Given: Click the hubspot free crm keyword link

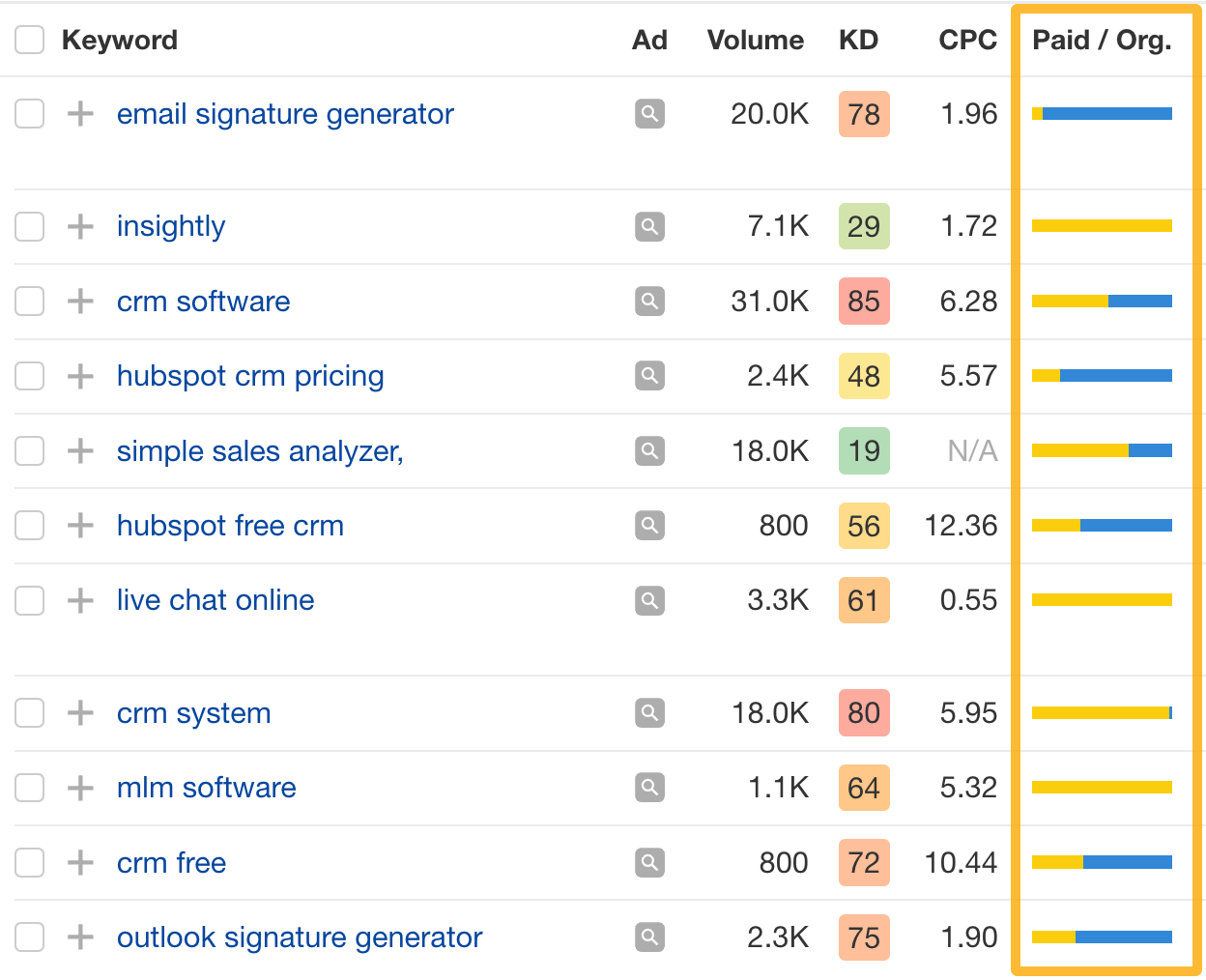Looking at the screenshot, I should click(230, 525).
